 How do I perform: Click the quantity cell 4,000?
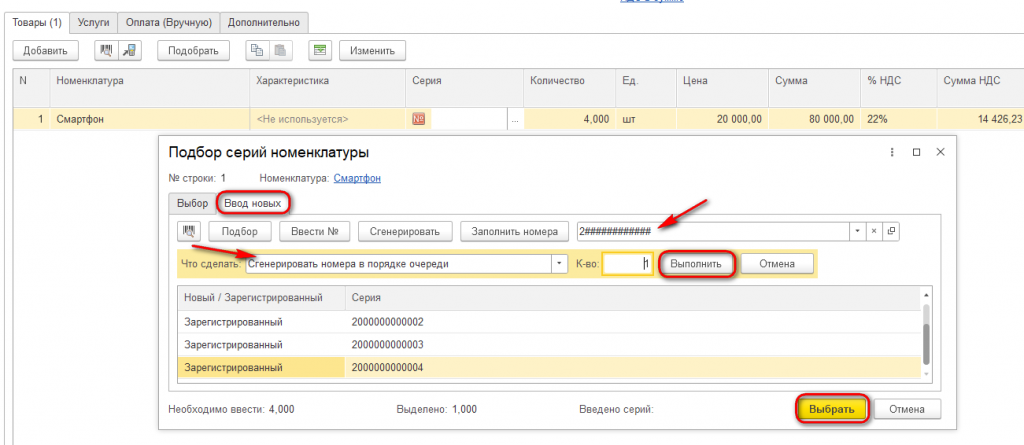click(569, 120)
